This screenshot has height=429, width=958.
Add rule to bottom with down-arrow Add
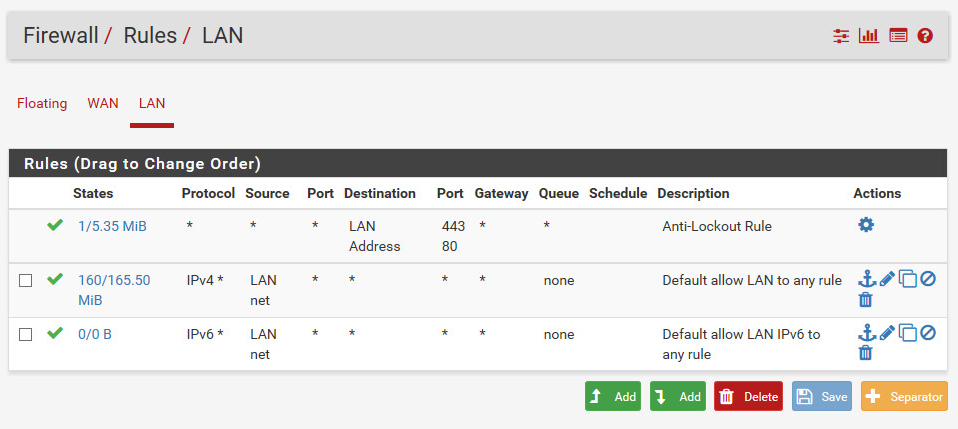(678, 397)
